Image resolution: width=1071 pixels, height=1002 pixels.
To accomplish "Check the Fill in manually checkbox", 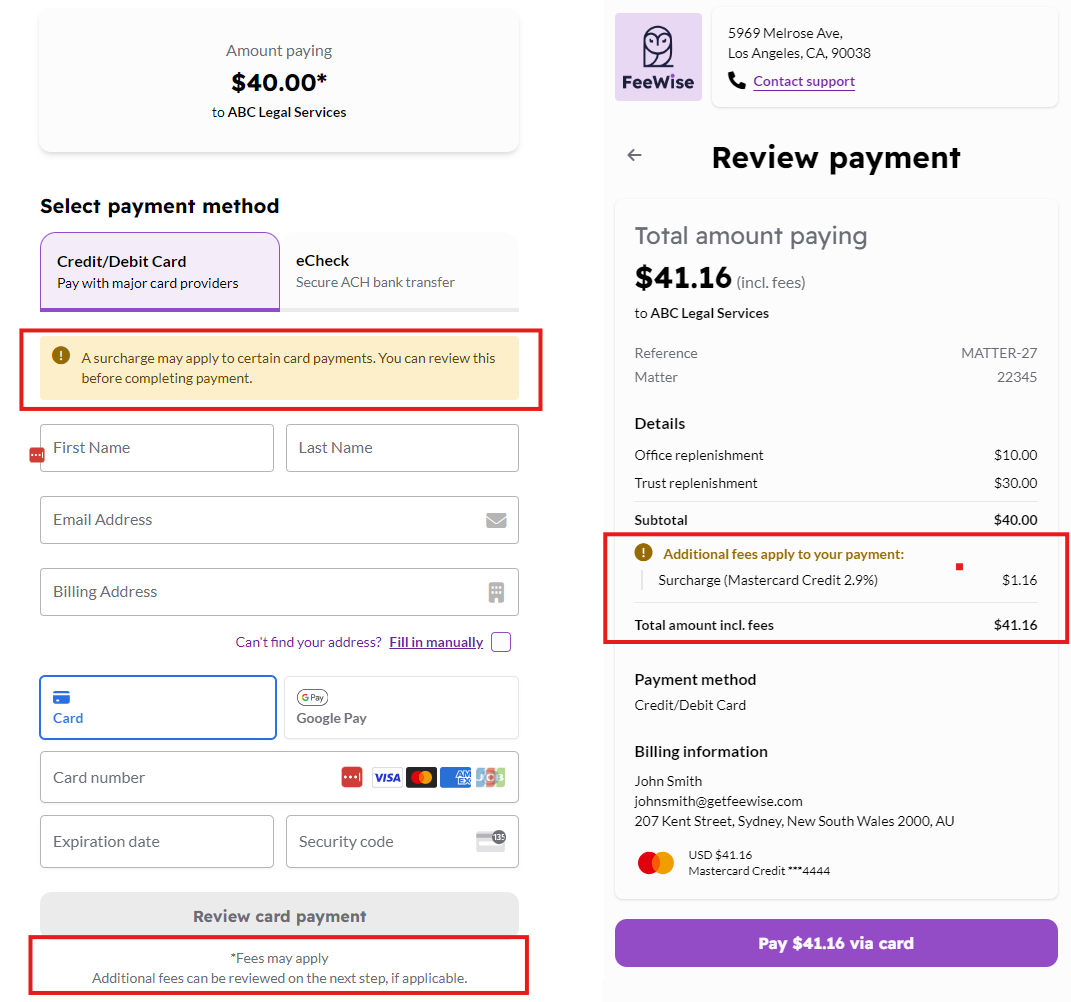I will point(501,642).
